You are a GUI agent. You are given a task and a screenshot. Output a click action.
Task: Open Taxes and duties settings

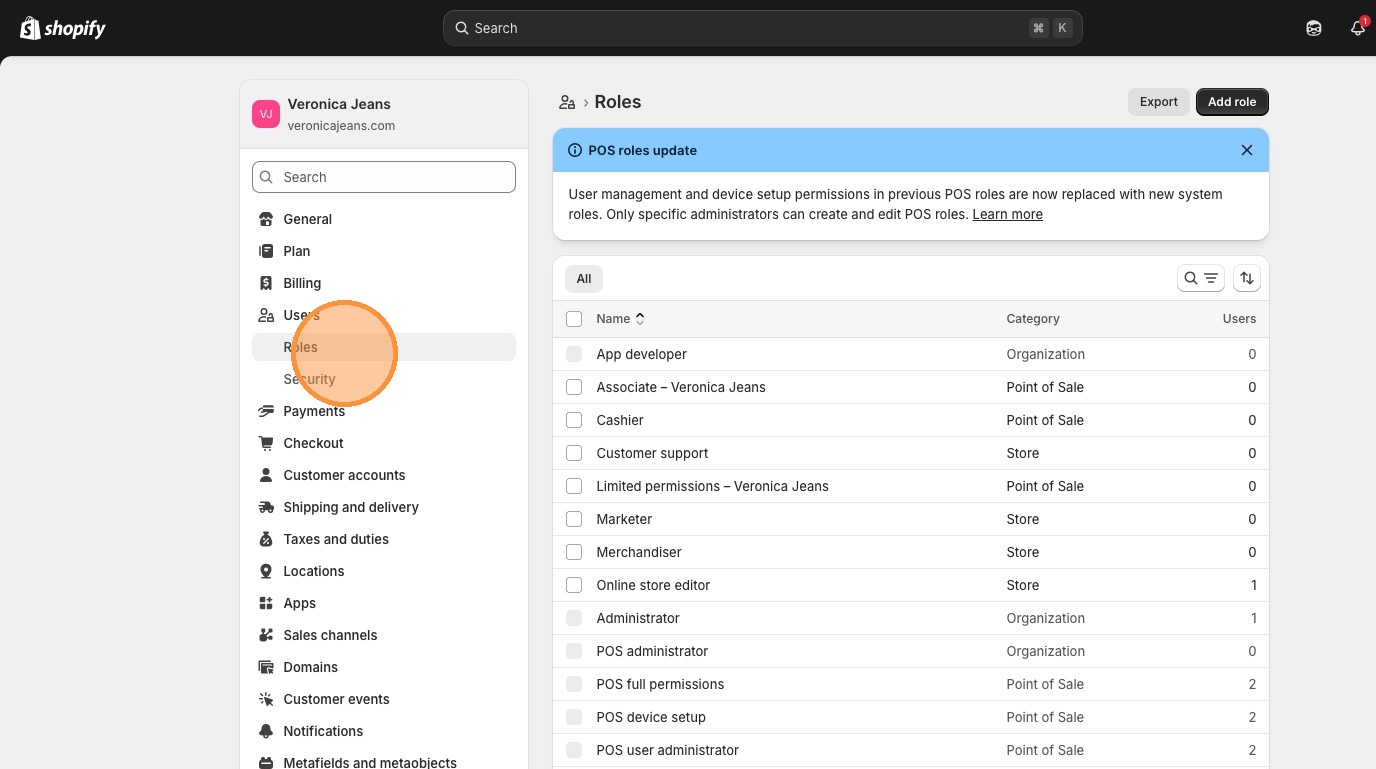[384, 539]
